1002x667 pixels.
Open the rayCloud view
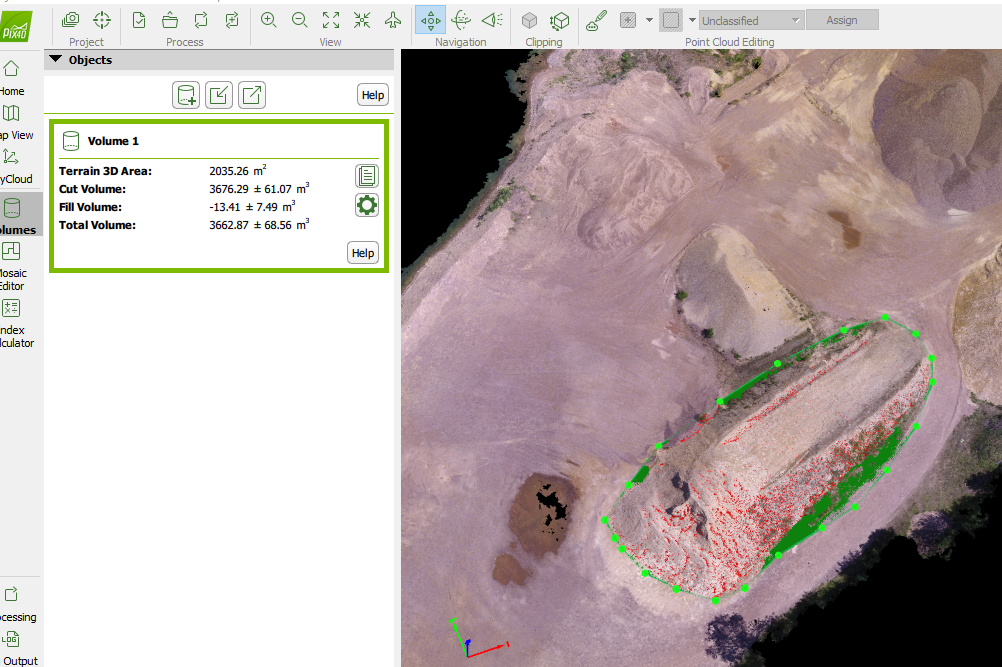point(12,165)
